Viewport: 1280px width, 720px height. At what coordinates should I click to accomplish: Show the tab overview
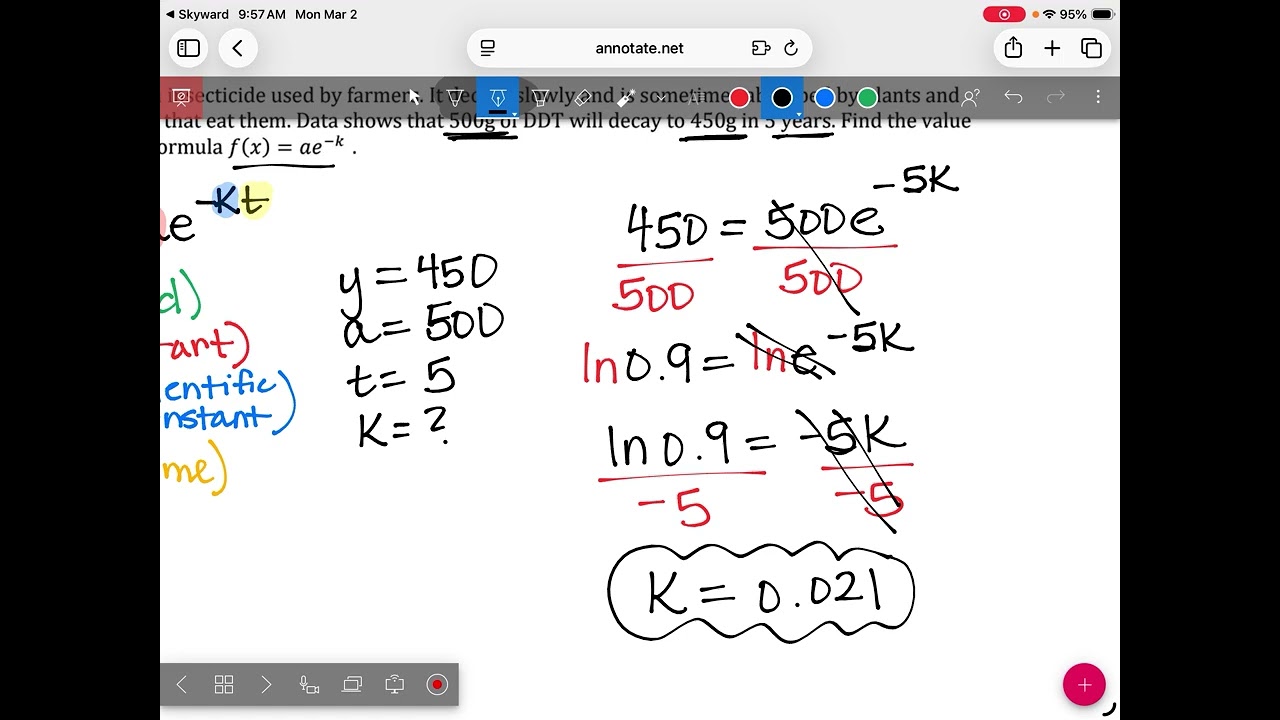1091,48
